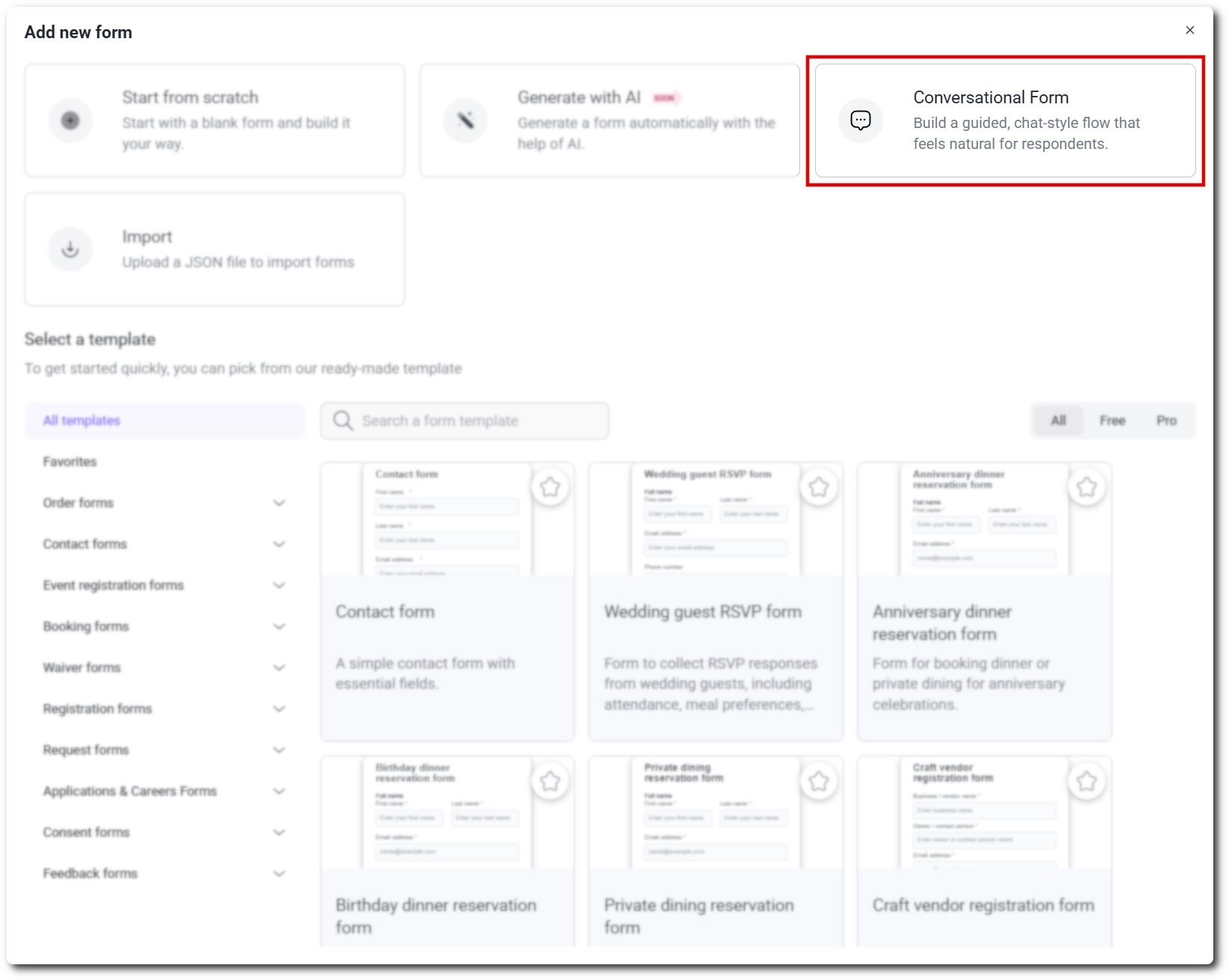Open the Wedding guest RSVP form preview
This screenshot has height=980, width=1229.
716,520
